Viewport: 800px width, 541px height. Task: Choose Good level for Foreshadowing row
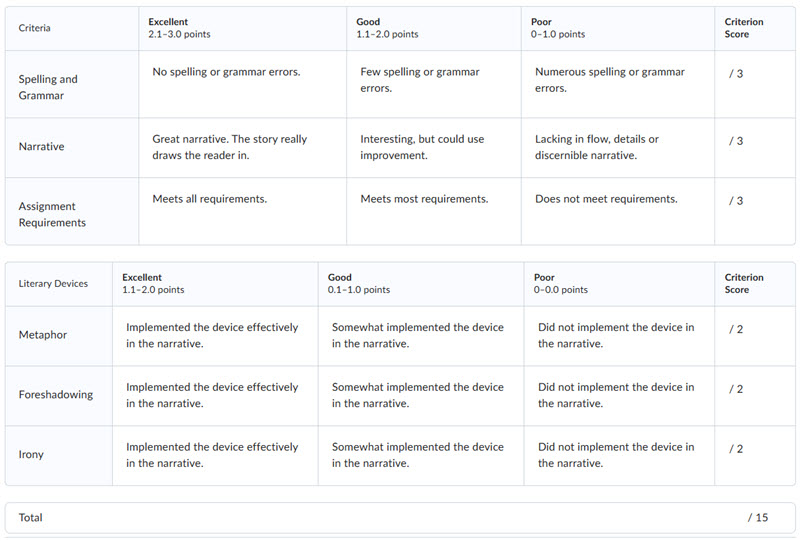tap(420, 396)
